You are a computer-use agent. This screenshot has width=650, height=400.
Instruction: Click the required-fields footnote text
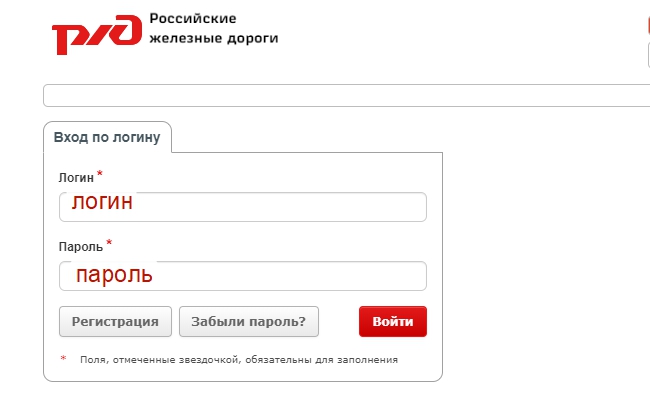tap(239, 360)
